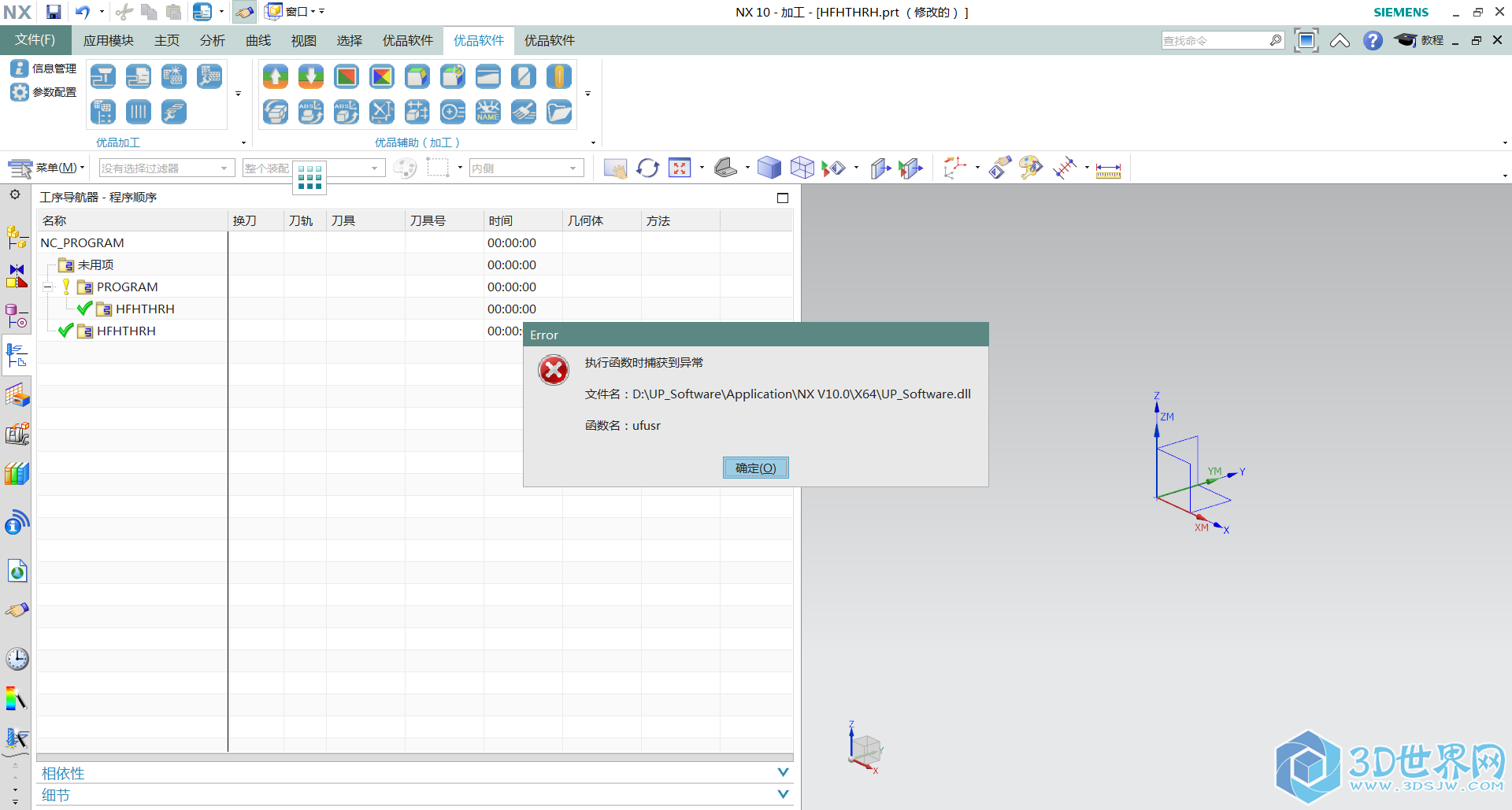1512x810 pixels.
Task: Click the rectangle selection dashed box icon
Action: coord(438,168)
